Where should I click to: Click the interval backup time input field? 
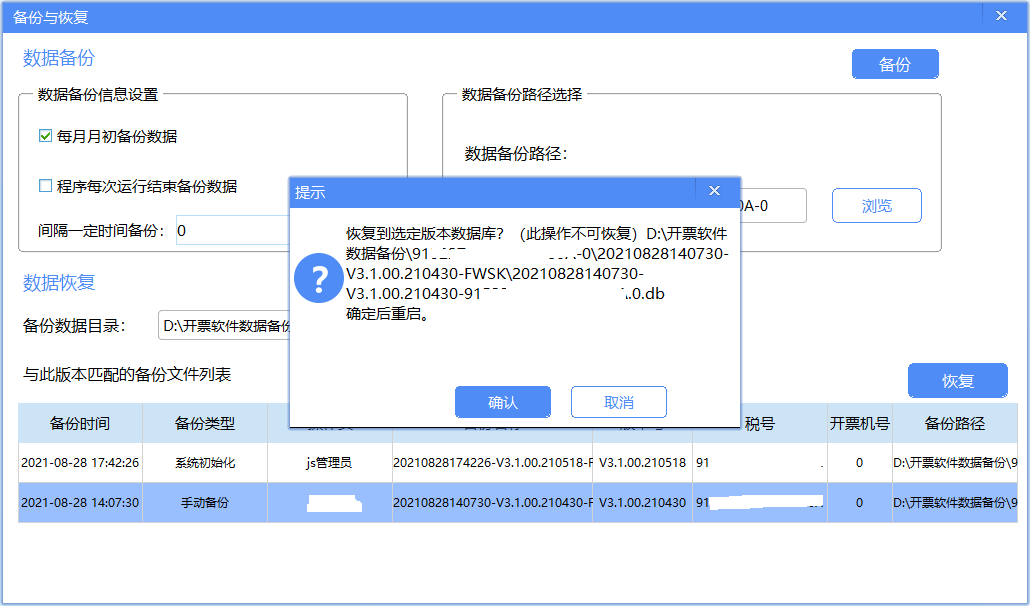(x=232, y=231)
